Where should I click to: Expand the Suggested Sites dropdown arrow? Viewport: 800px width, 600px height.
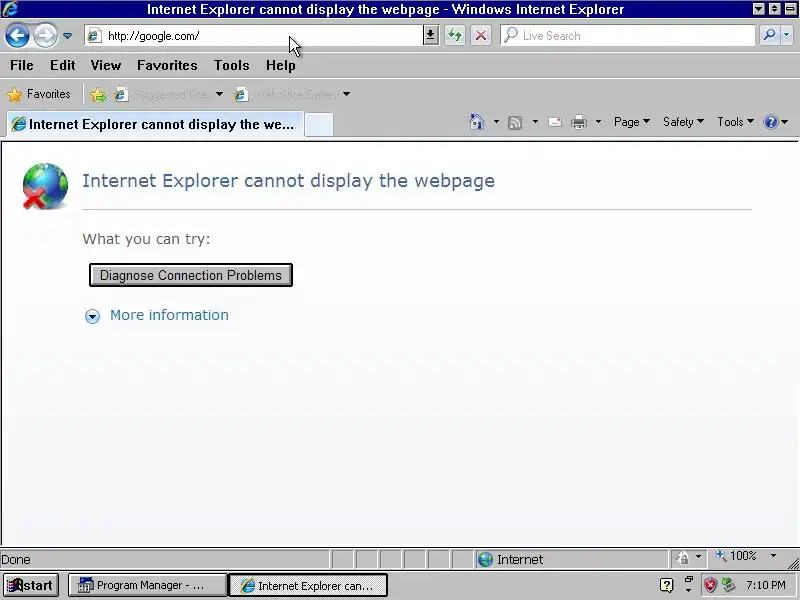[219, 94]
